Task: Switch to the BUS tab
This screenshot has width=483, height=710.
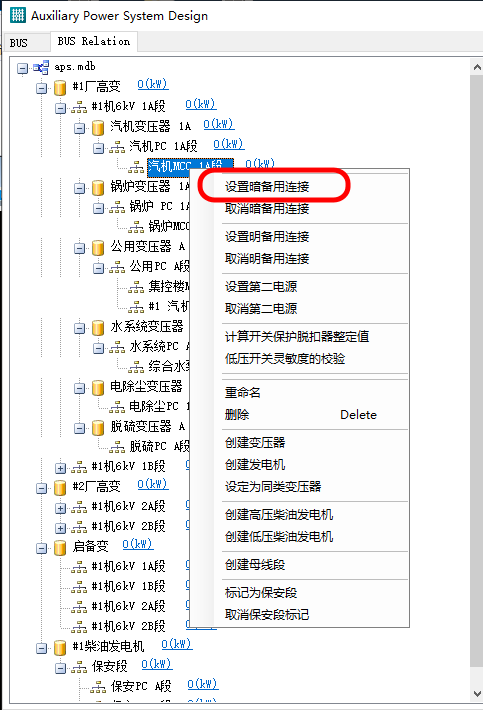Action: click(x=19, y=43)
